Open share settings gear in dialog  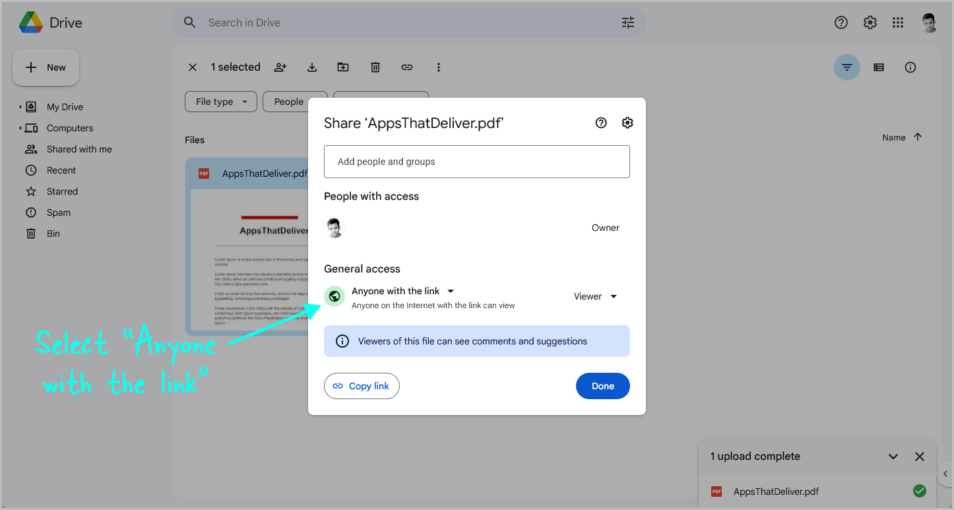(x=627, y=123)
